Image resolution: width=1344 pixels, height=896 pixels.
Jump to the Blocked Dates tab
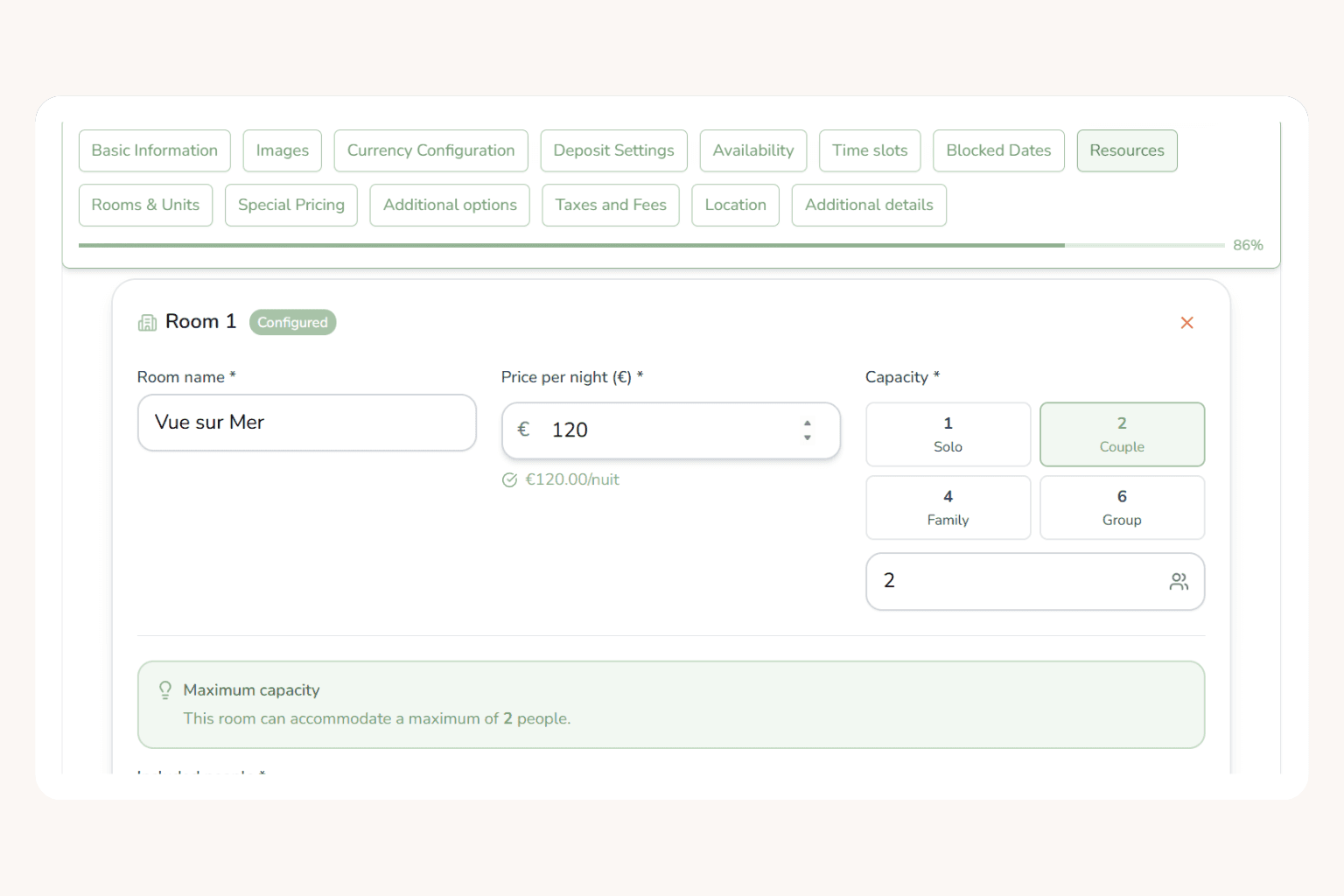coord(998,150)
